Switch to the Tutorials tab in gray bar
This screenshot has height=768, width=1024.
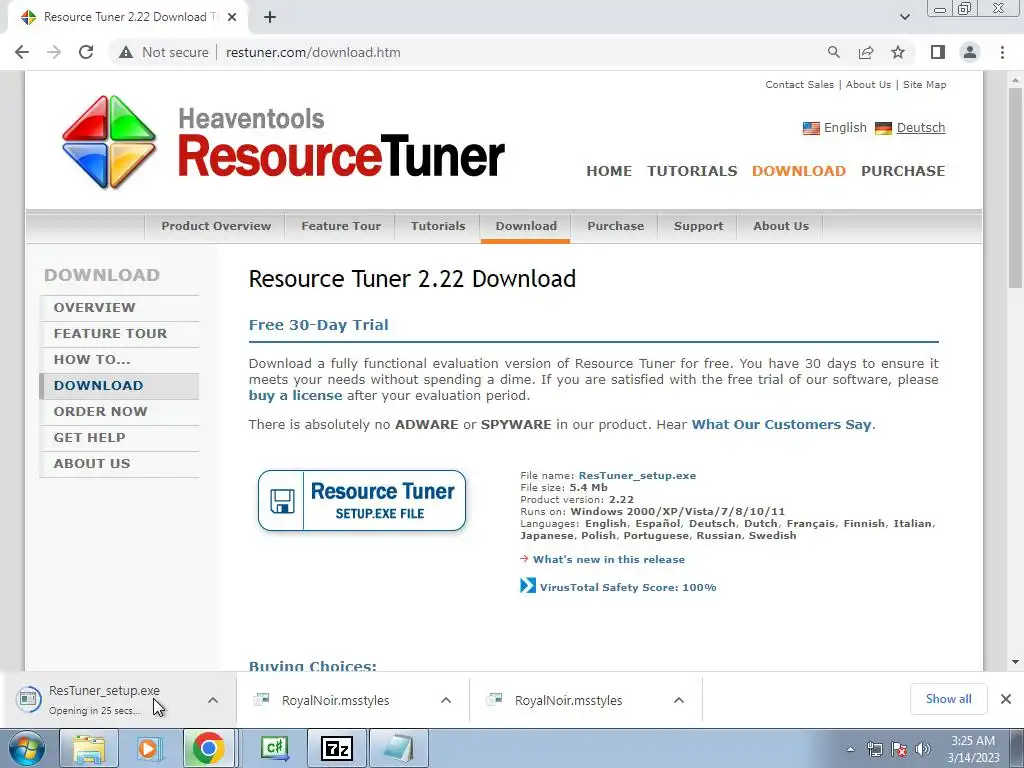coord(438,227)
